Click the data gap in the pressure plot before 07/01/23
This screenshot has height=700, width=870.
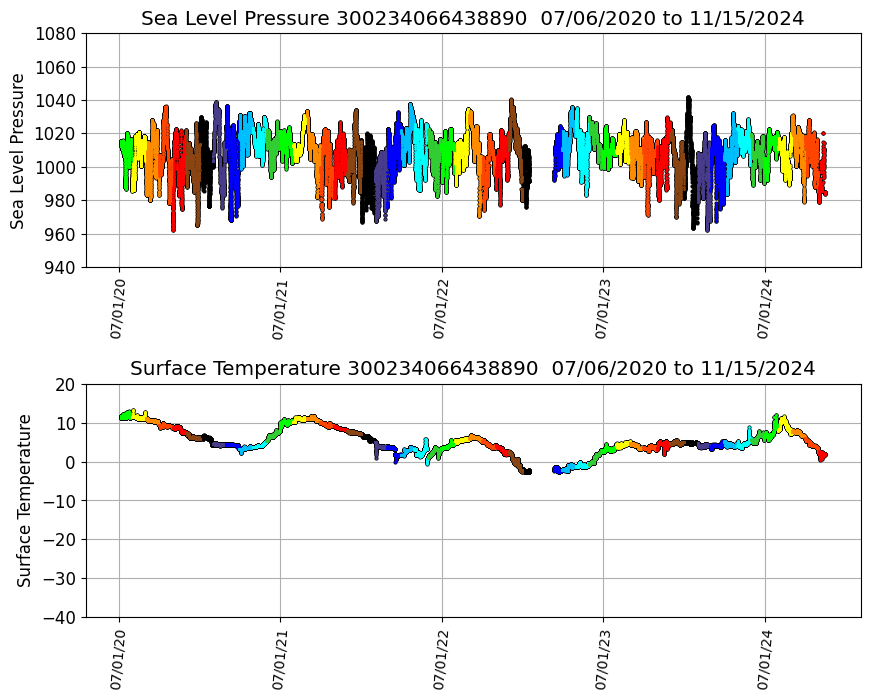pos(541,160)
